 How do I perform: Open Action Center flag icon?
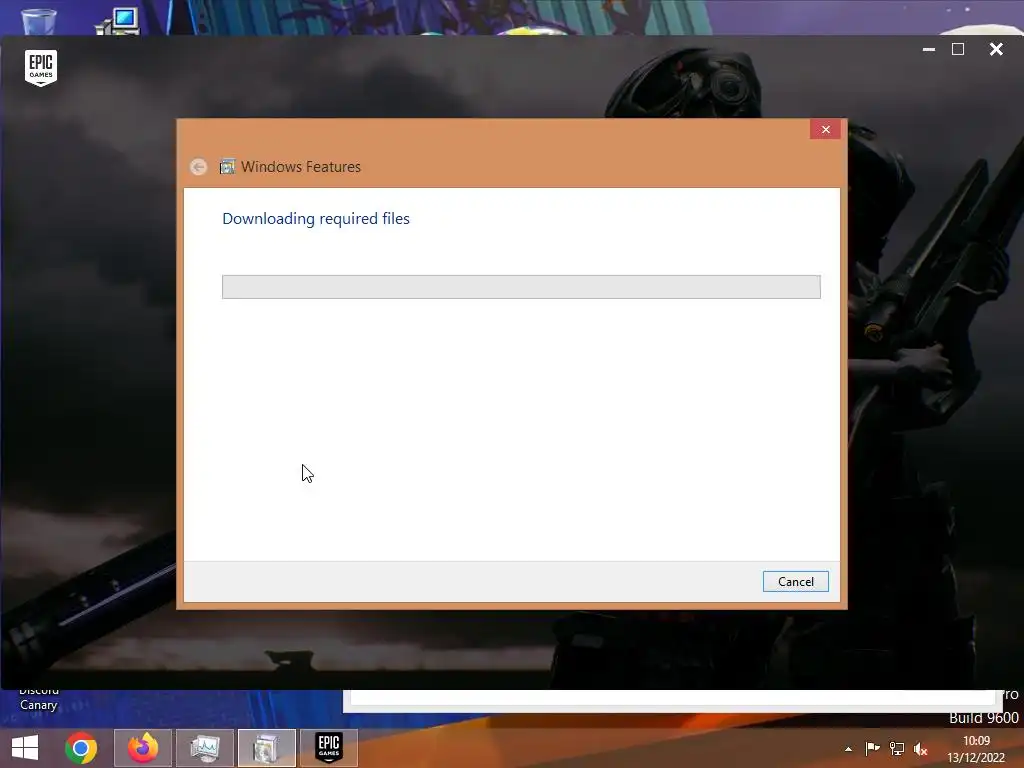(x=872, y=749)
